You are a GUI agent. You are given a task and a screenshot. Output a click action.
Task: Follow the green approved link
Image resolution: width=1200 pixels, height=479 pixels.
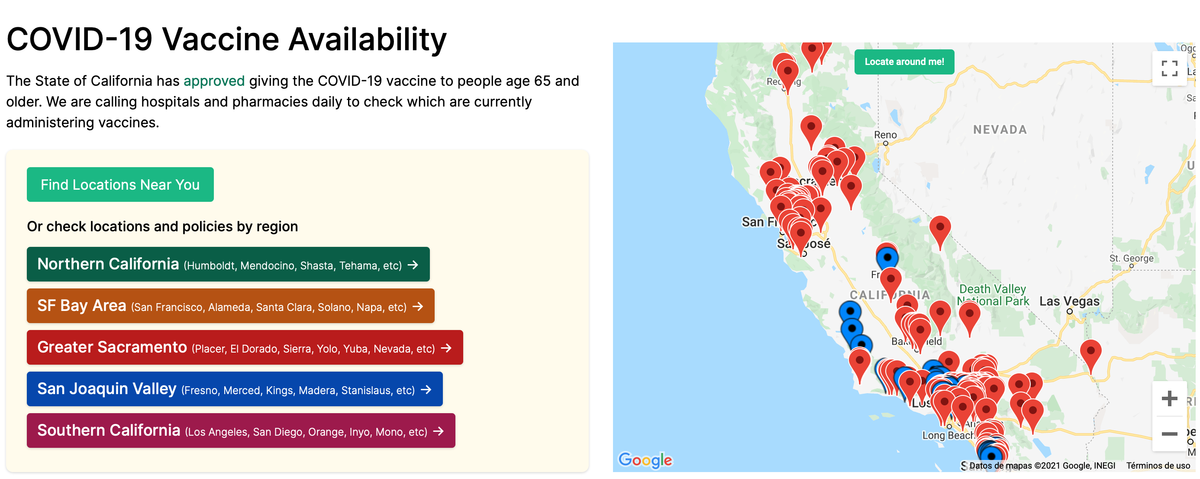(214, 80)
